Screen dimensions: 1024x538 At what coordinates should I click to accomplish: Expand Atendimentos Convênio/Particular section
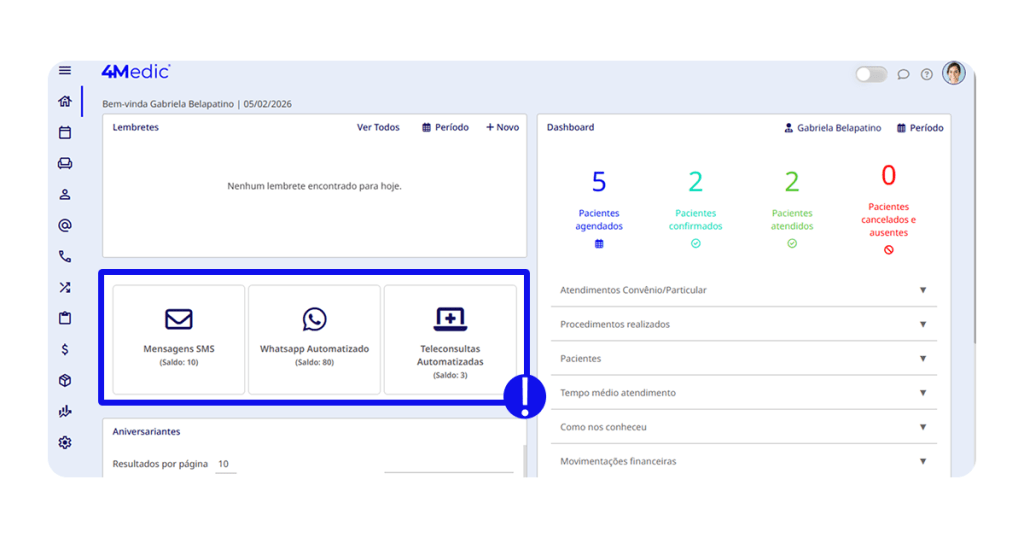[922, 290]
